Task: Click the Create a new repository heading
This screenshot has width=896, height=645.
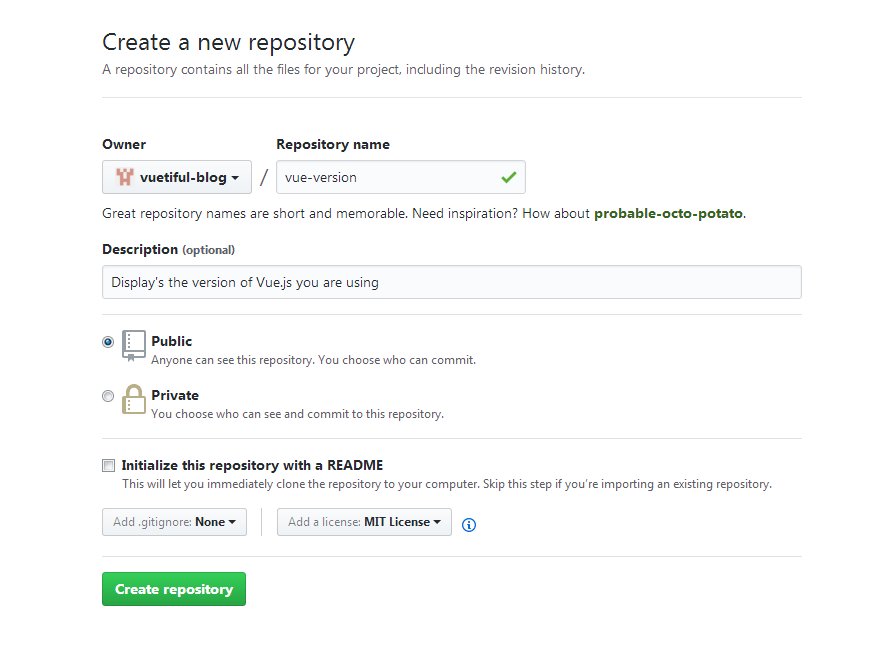Action: click(229, 42)
